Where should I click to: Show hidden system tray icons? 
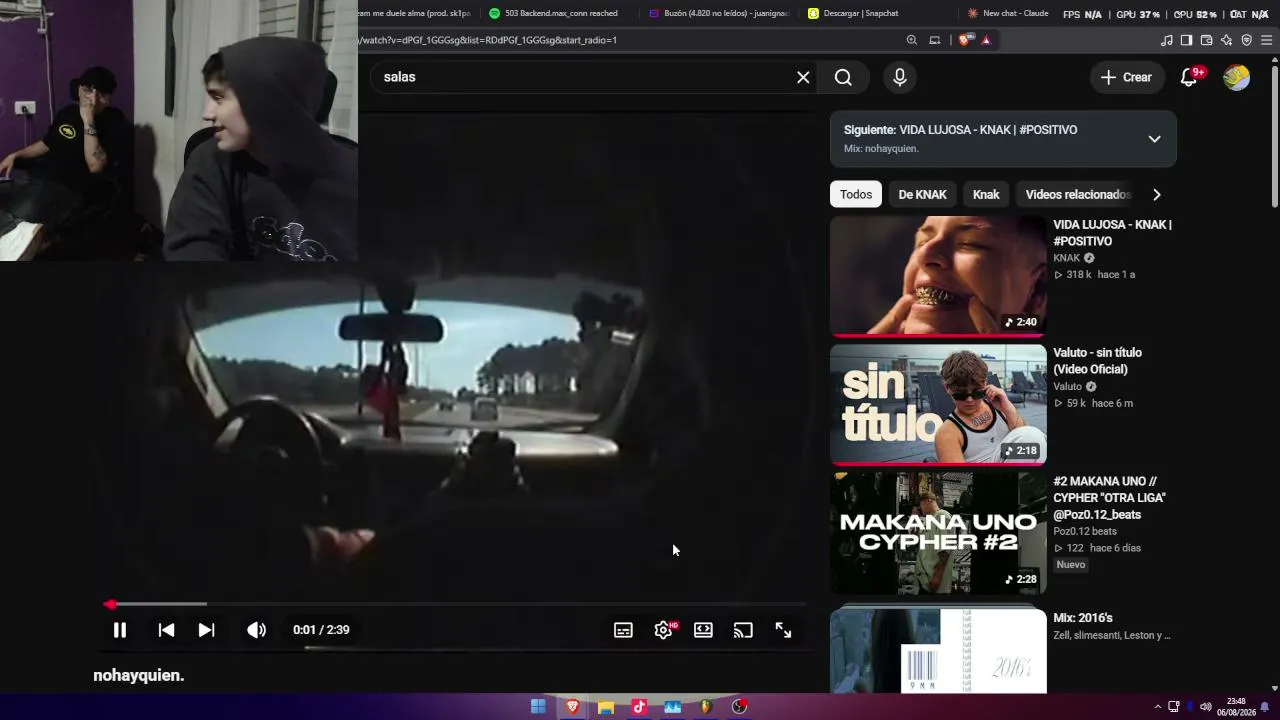click(1157, 707)
